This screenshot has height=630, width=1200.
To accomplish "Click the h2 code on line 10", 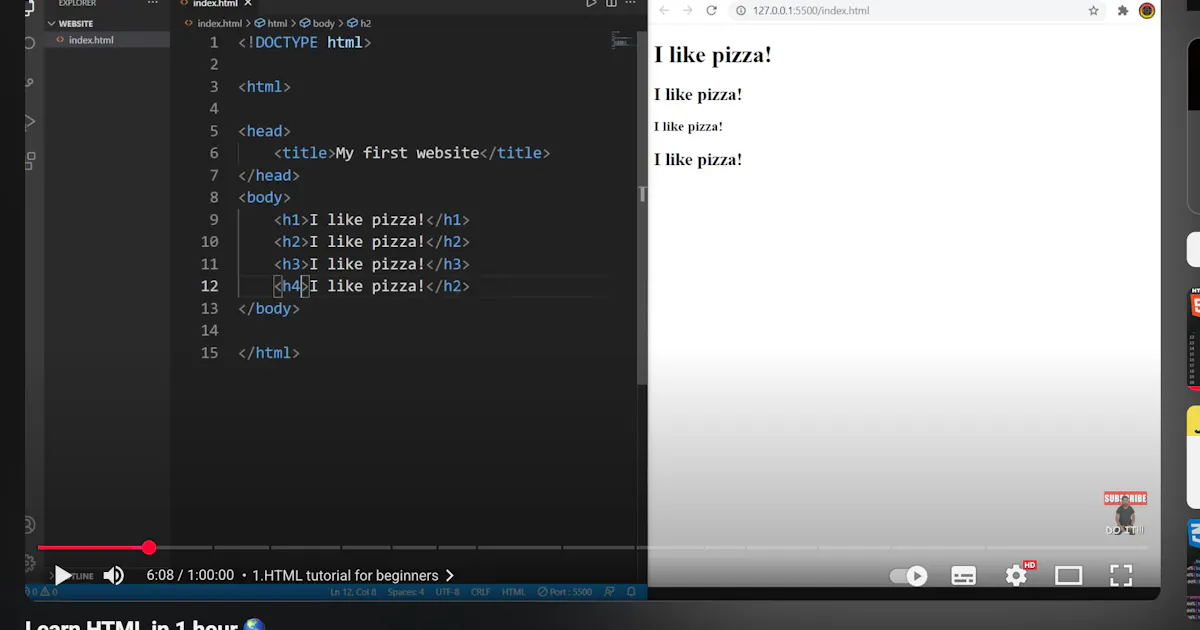I will (x=372, y=242).
